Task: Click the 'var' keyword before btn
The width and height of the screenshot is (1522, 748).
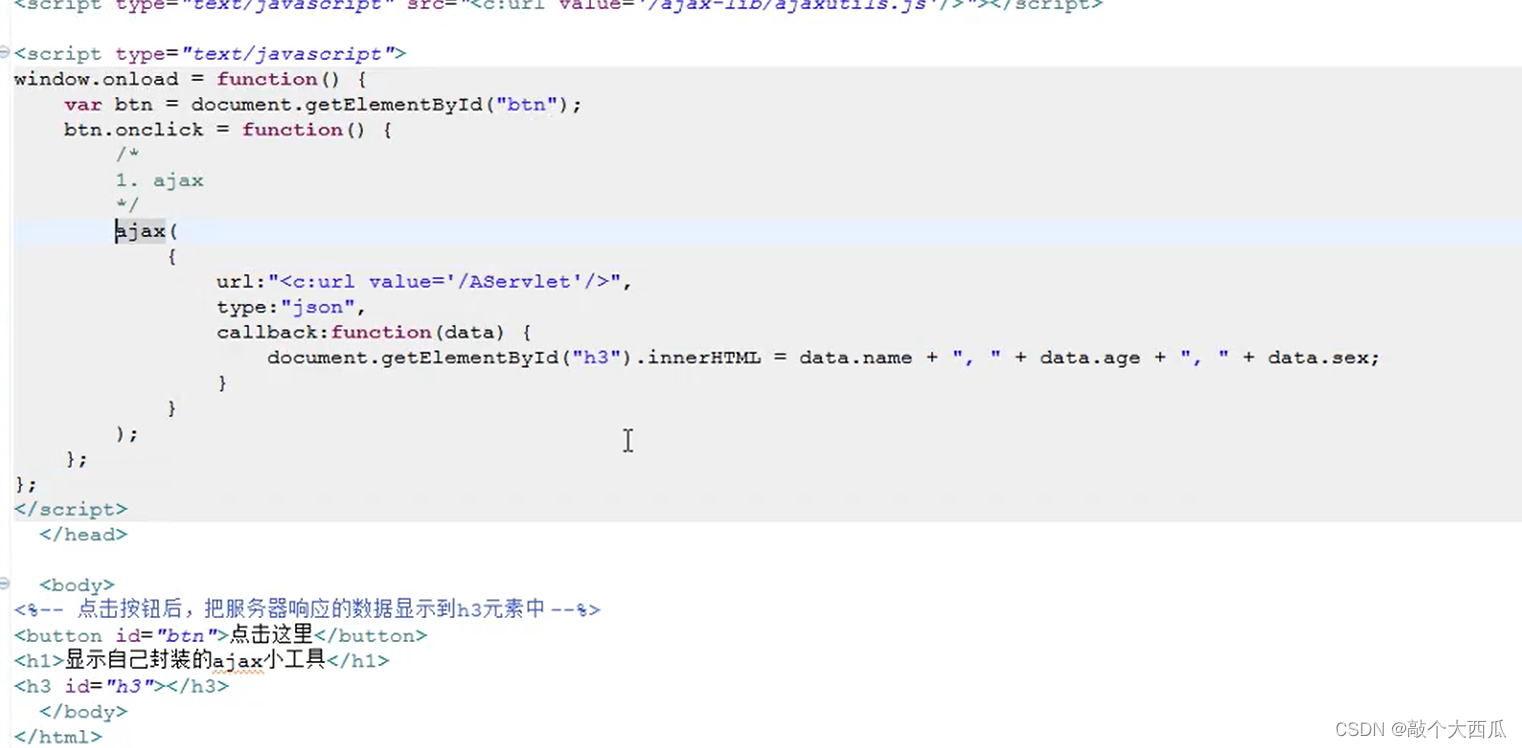Action: click(x=83, y=104)
